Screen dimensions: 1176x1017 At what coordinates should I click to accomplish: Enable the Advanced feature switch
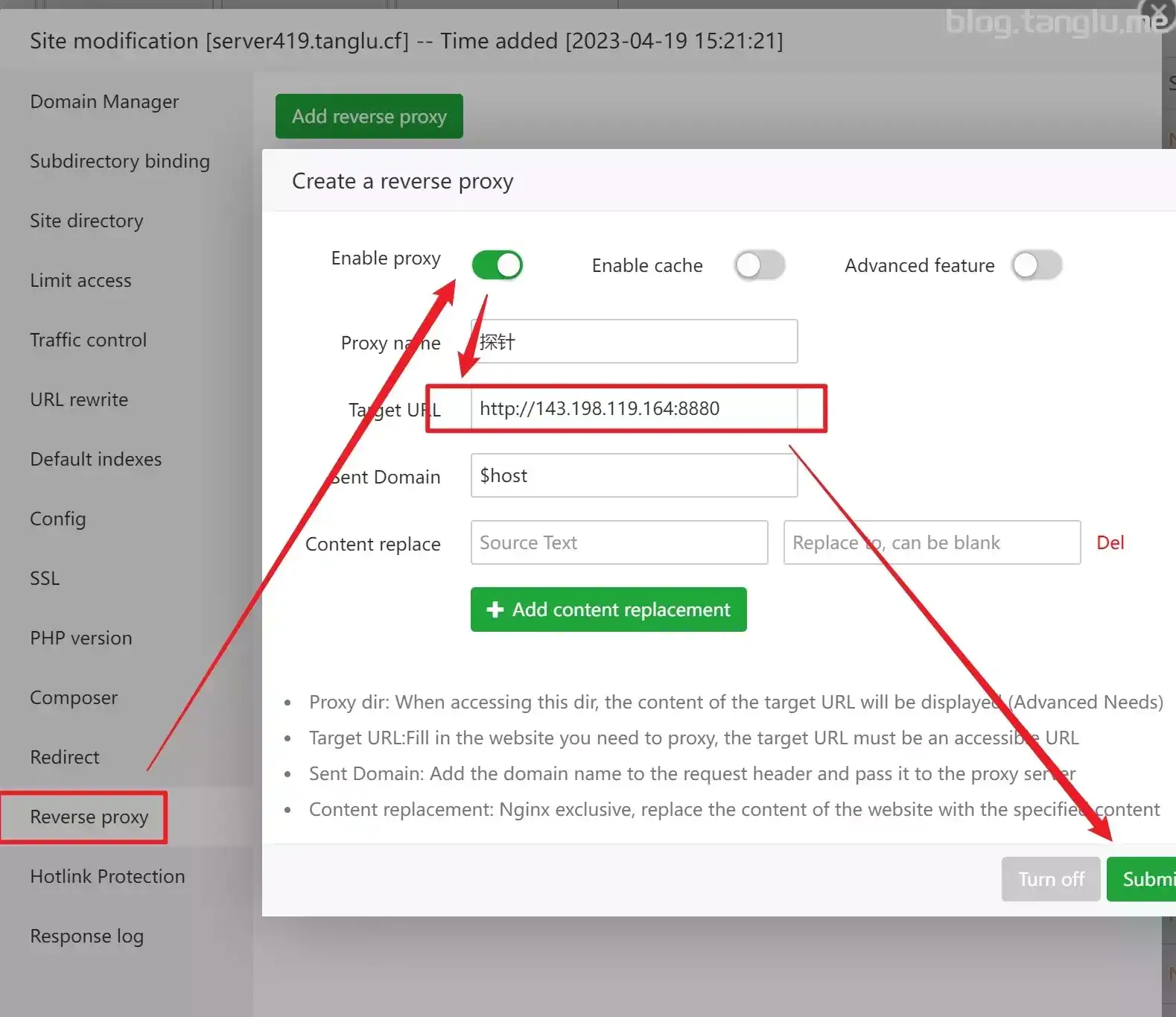(x=1036, y=265)
